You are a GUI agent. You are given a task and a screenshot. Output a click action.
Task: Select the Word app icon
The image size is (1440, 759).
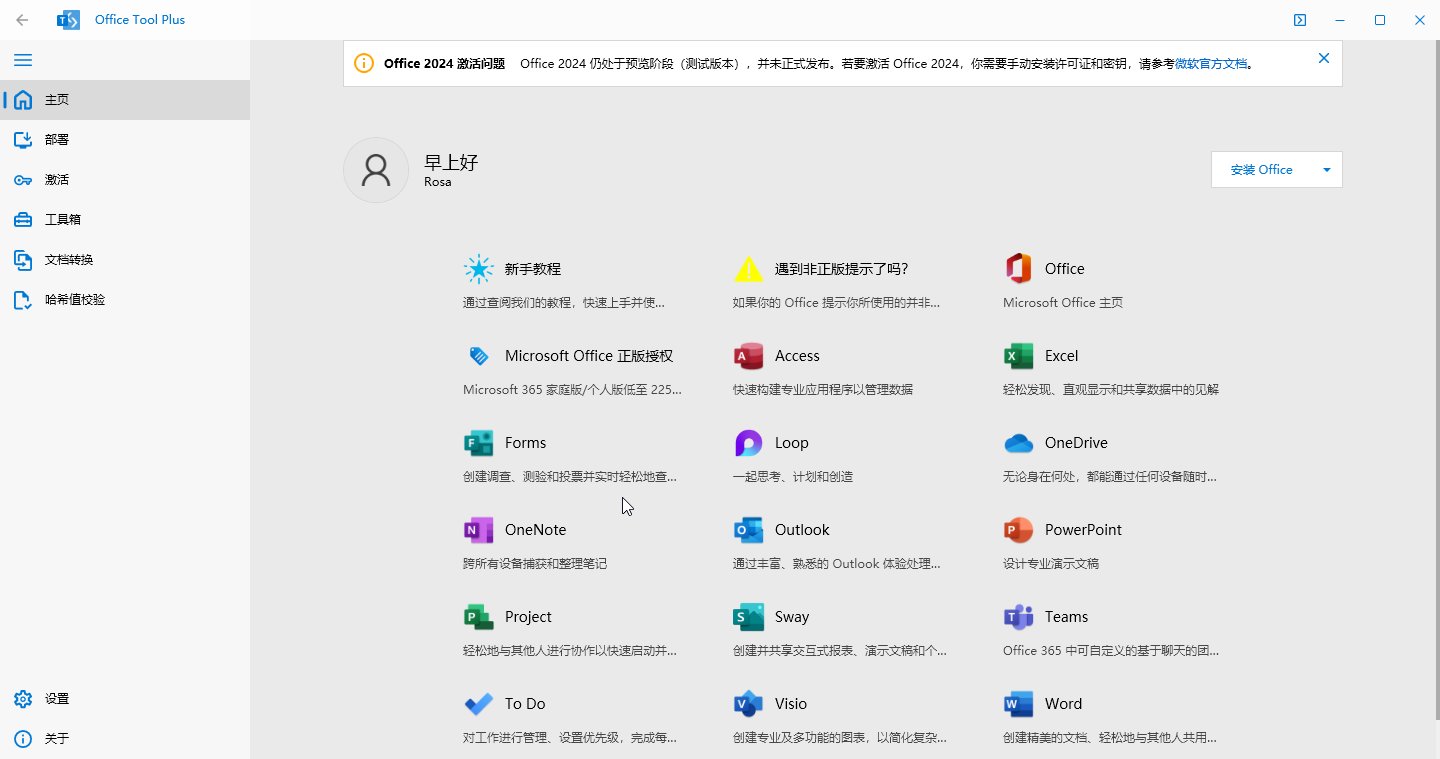[x=1018, y=704]
